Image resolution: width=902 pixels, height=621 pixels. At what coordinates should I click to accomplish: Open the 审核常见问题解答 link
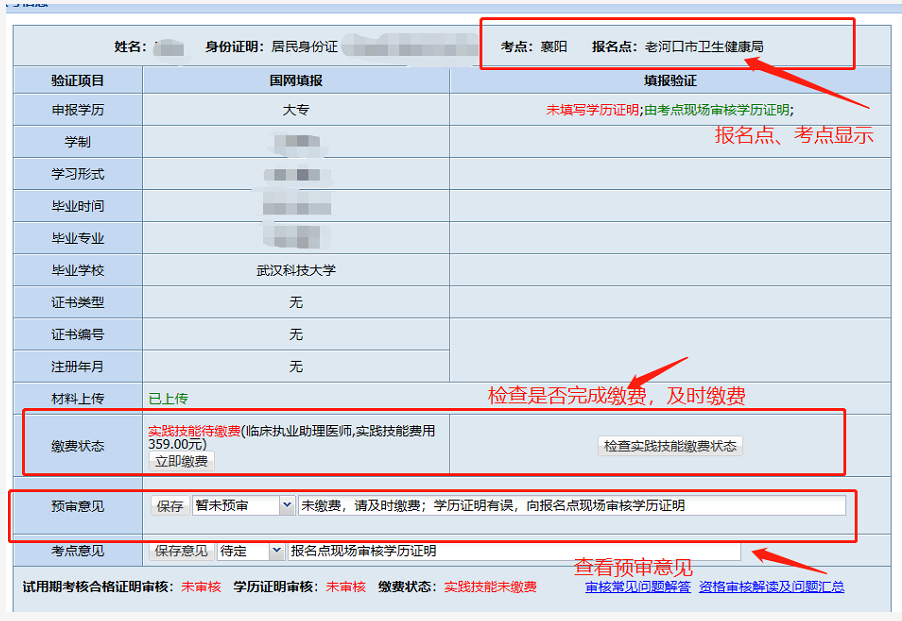[637, 587]
